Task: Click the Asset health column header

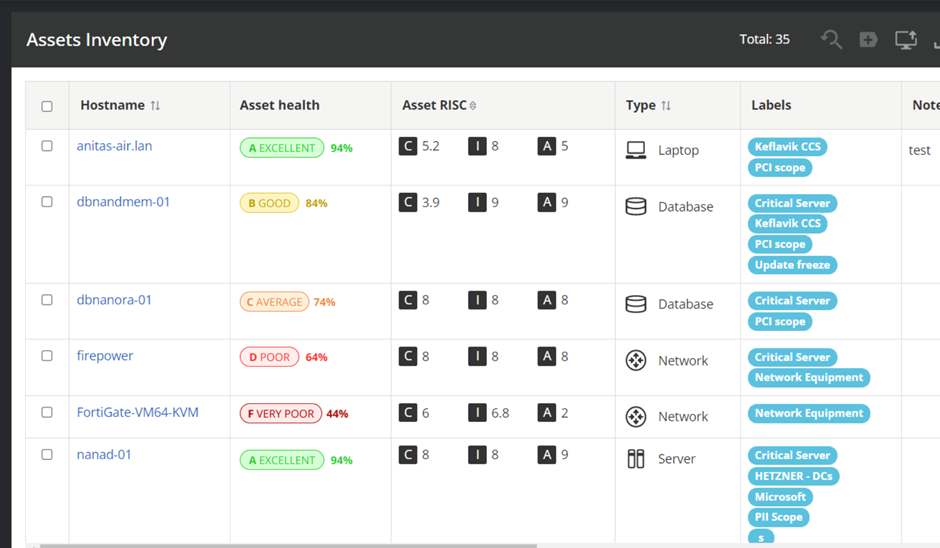Action: (x=279, y=105)
